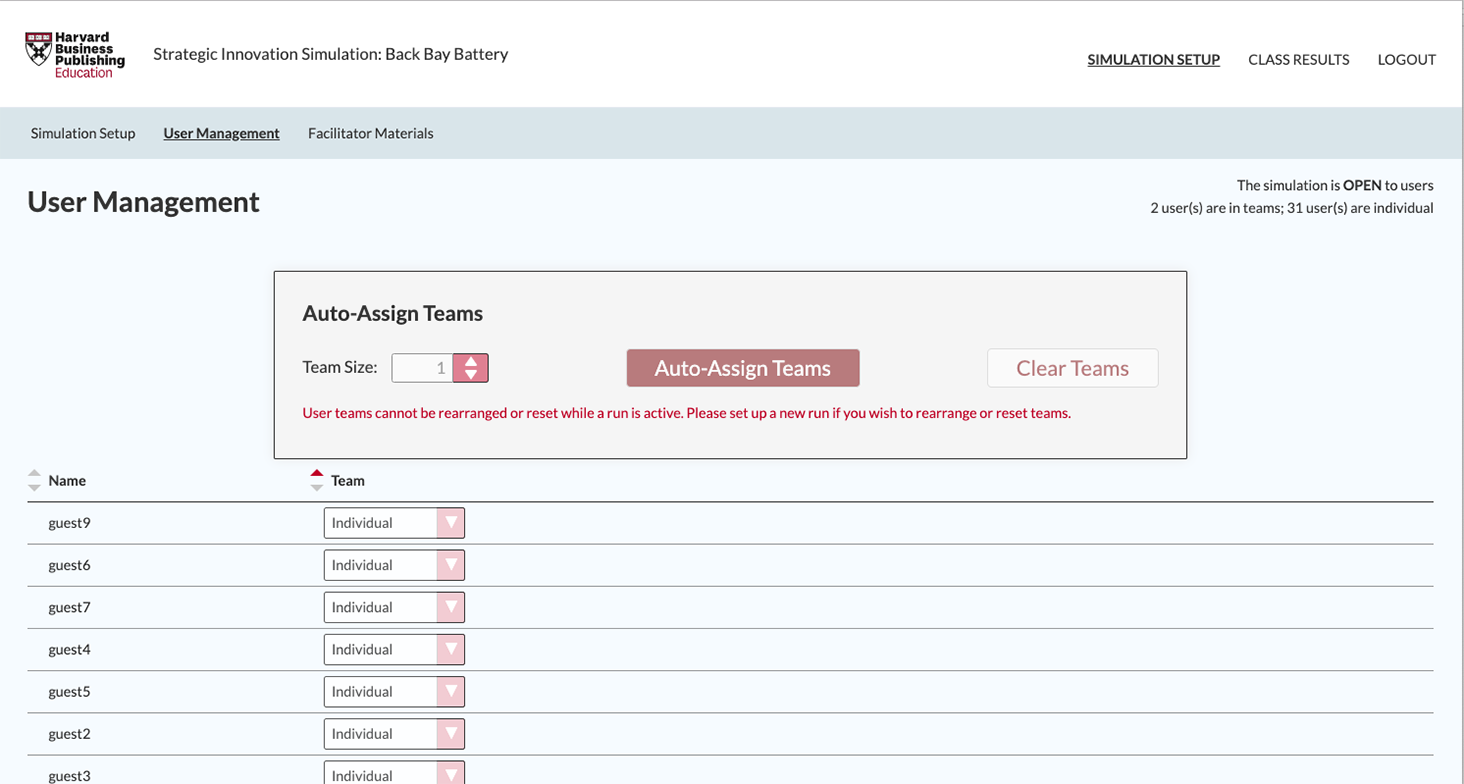The image size is (1464, 784).
Task: Sort the list by the Name column
Action: click(x=34, y=481)
